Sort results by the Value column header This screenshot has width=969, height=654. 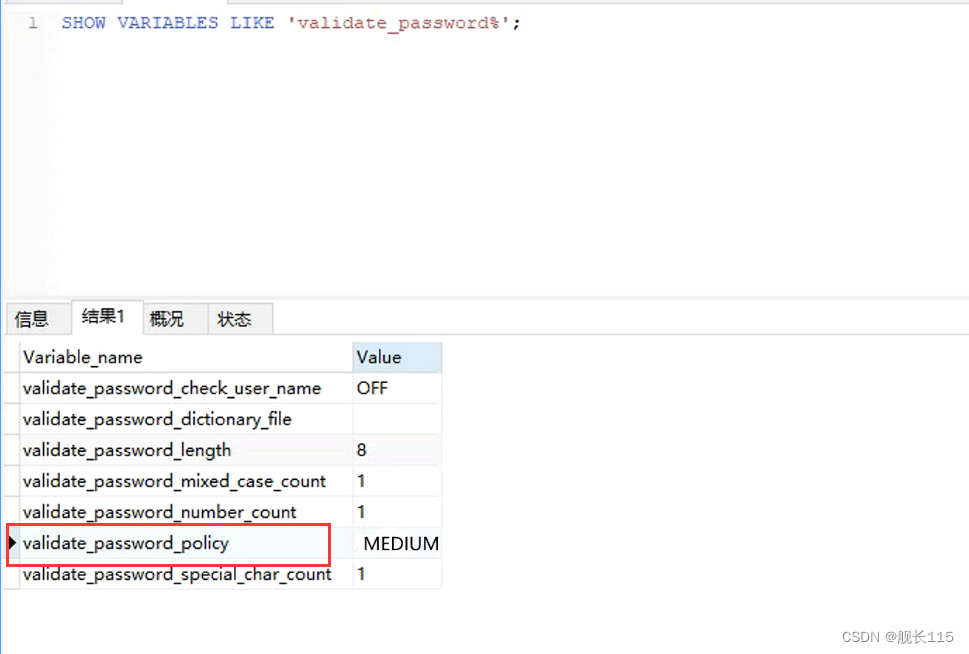pos(378,357)
